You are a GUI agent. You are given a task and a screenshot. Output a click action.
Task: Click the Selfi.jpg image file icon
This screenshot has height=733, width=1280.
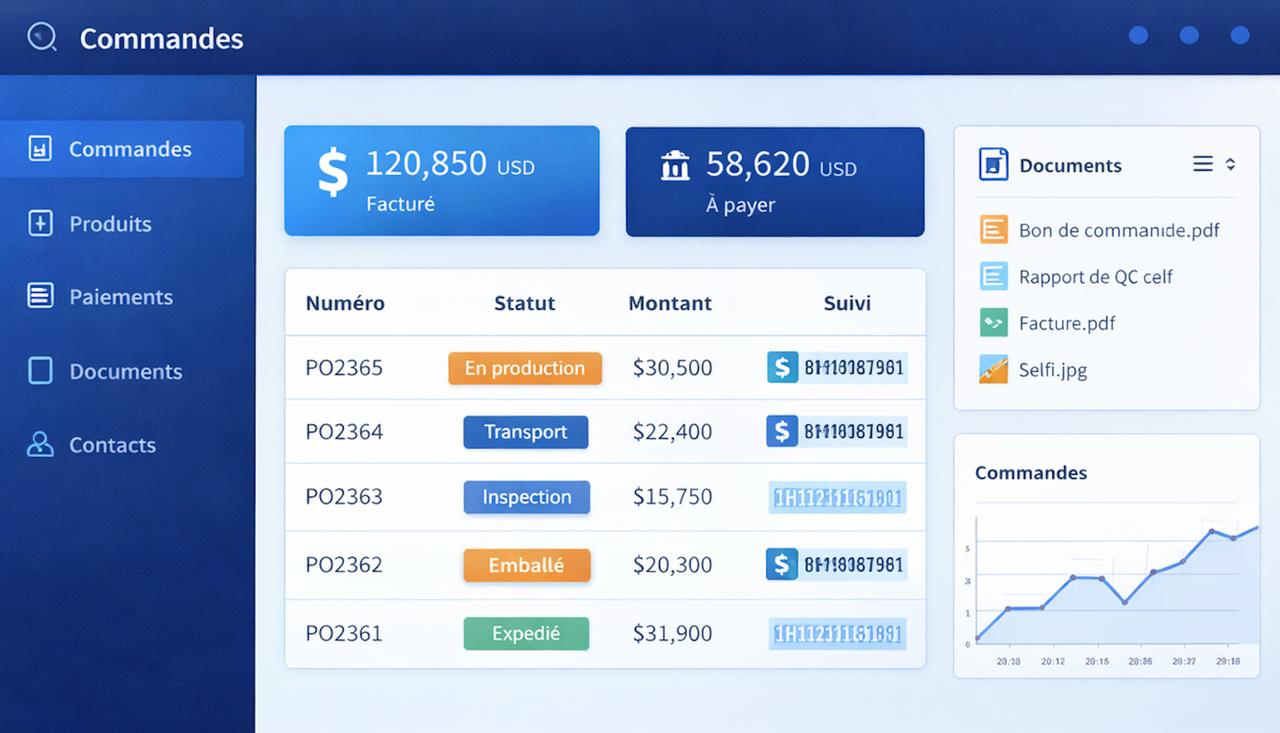pyautogui.click(x=993, y=370)
